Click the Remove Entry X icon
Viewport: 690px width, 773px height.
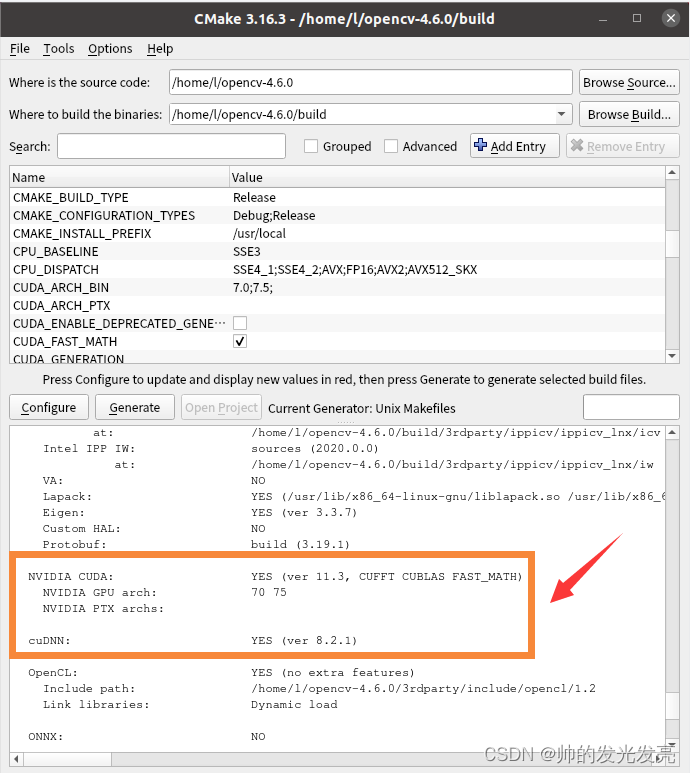click(577, 145)
